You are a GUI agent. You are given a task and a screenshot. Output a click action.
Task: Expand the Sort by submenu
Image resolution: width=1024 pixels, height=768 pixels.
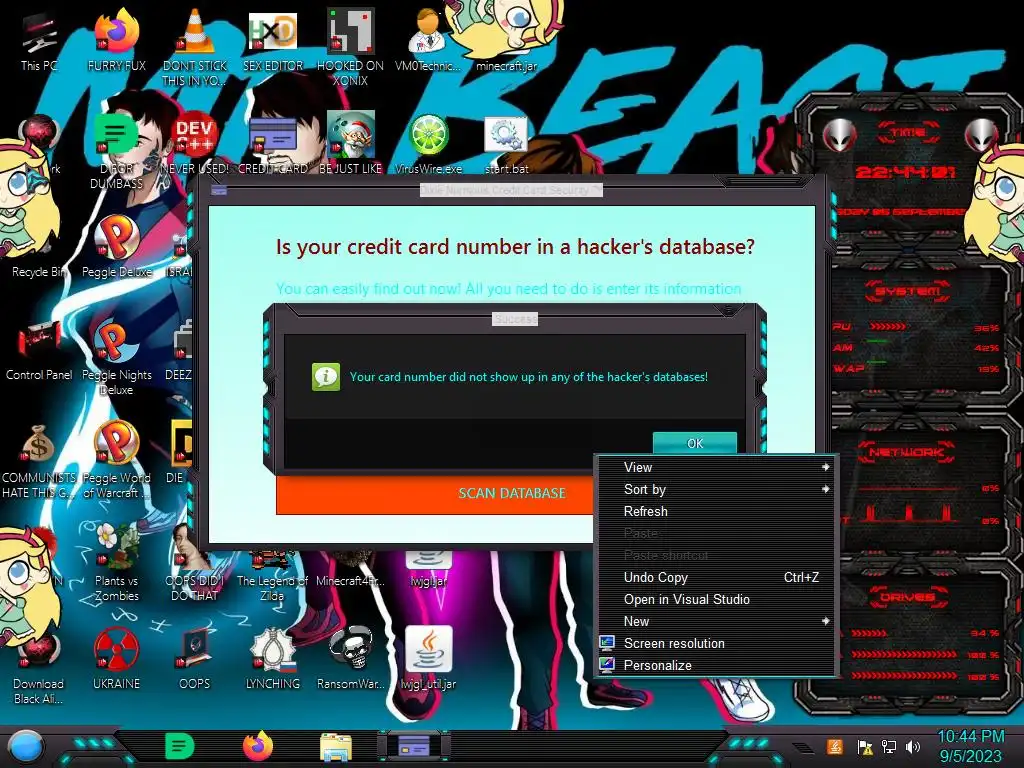pos(716,489)
